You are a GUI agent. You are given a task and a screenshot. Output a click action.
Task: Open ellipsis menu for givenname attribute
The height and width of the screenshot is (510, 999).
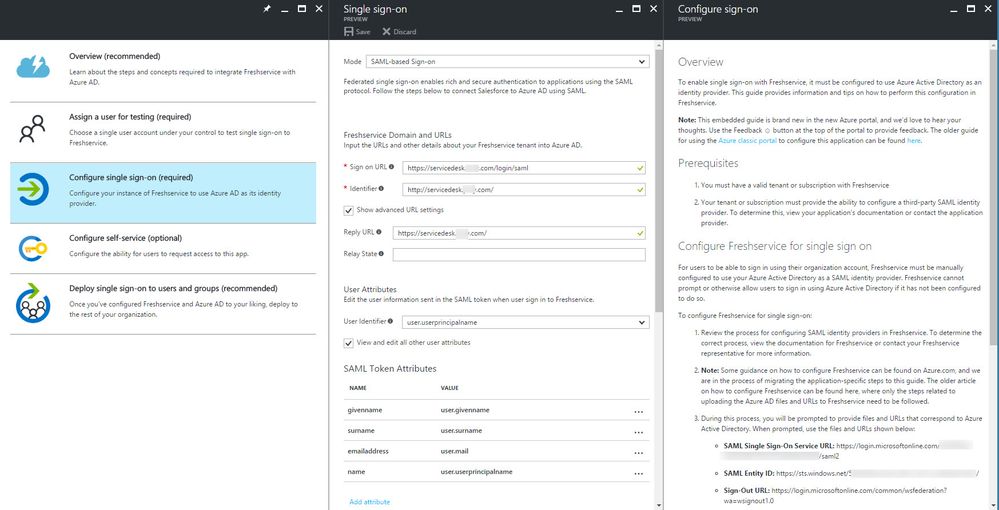pyautogui.click(x=638, y=412)
